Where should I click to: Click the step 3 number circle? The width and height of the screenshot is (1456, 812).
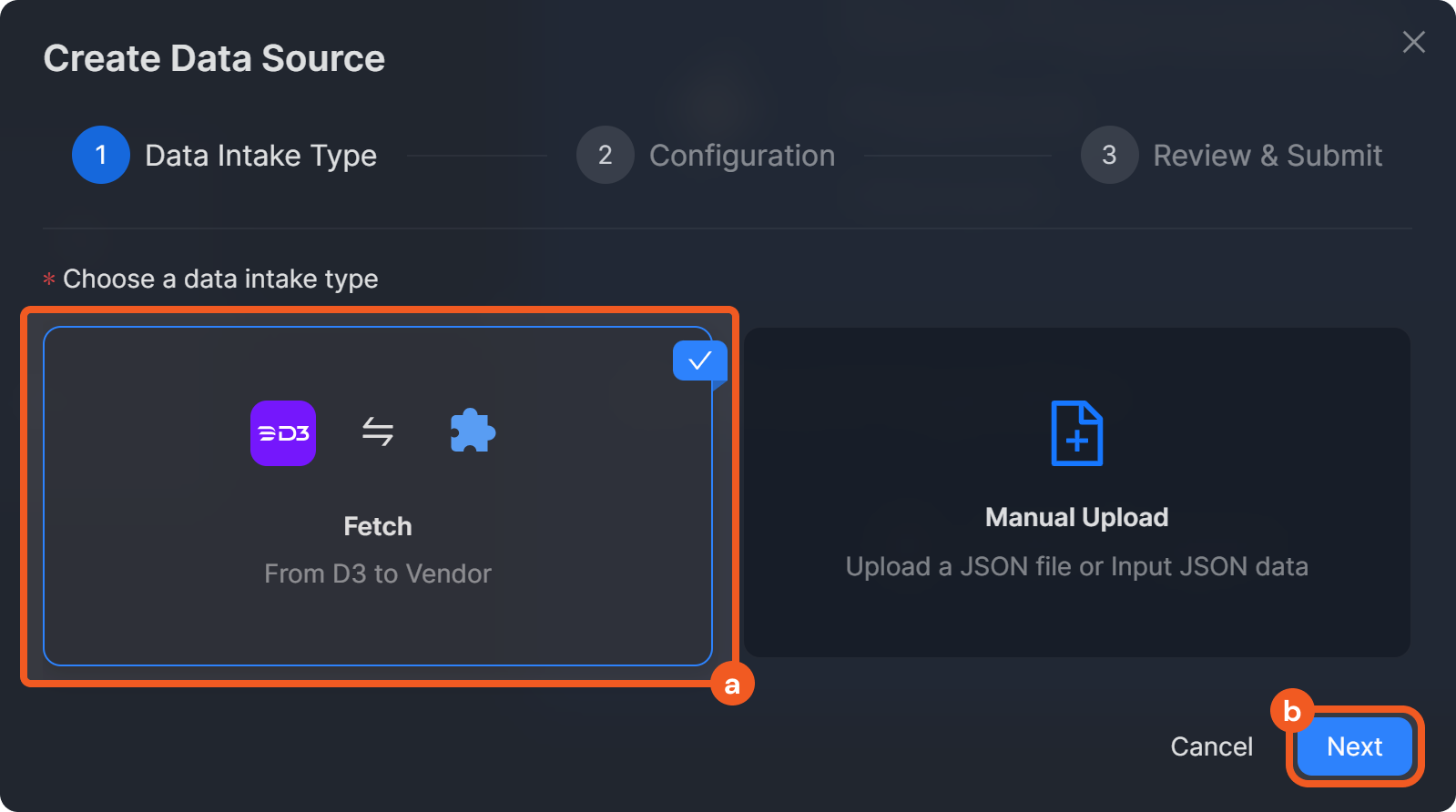click(1109, 155)
